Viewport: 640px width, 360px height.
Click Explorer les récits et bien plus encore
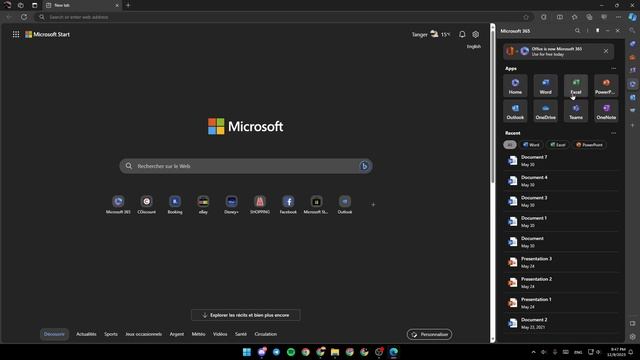click(246, 315)
